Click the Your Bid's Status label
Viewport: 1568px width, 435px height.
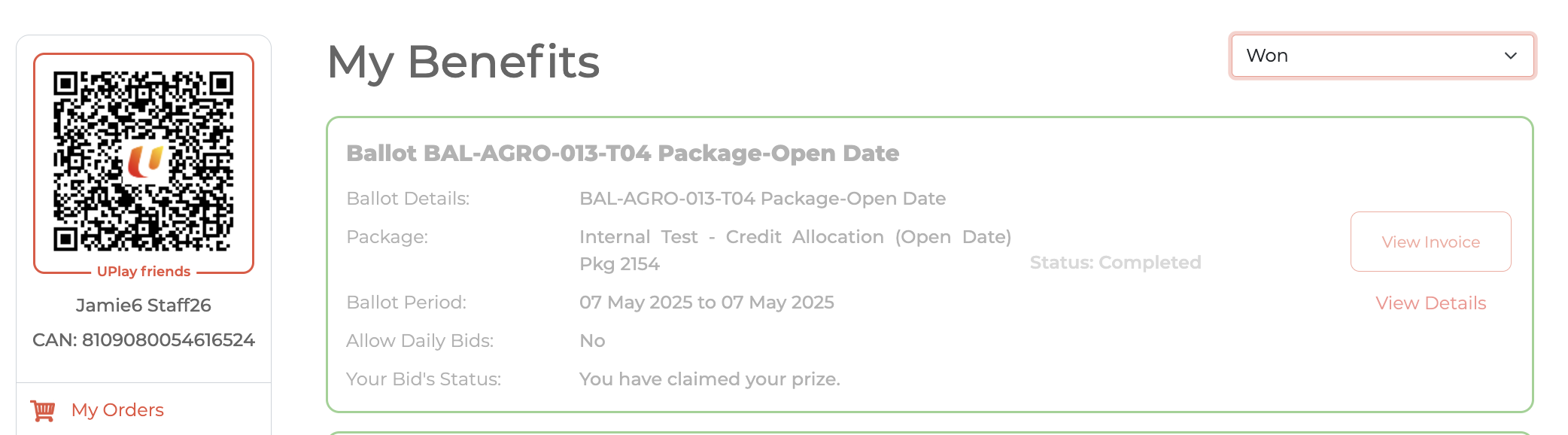click(x=424, y=379)
